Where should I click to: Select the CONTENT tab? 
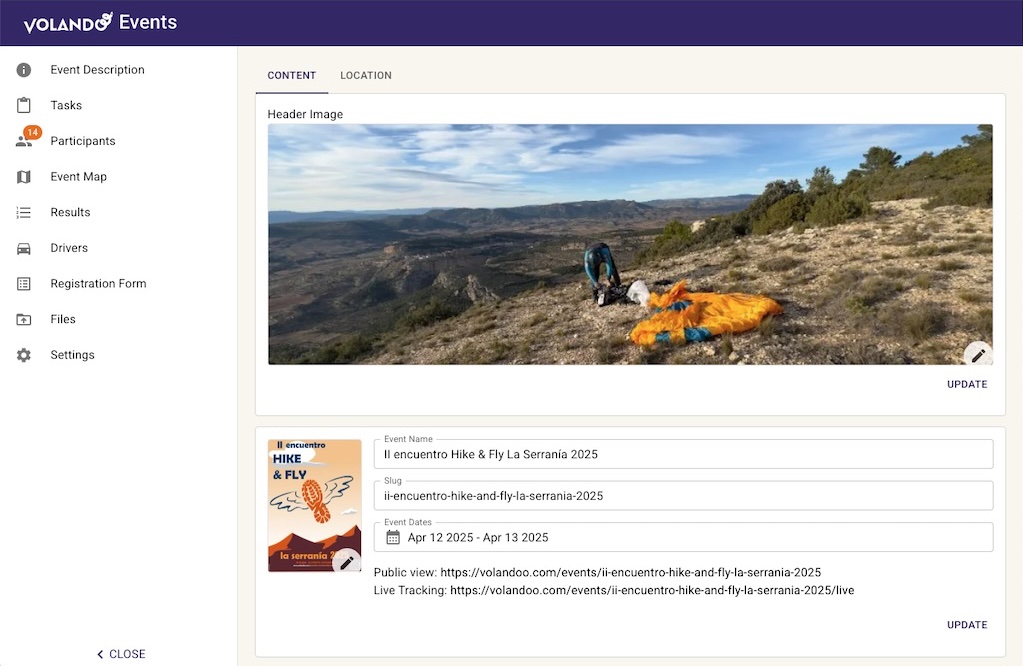tap(291, 75)
